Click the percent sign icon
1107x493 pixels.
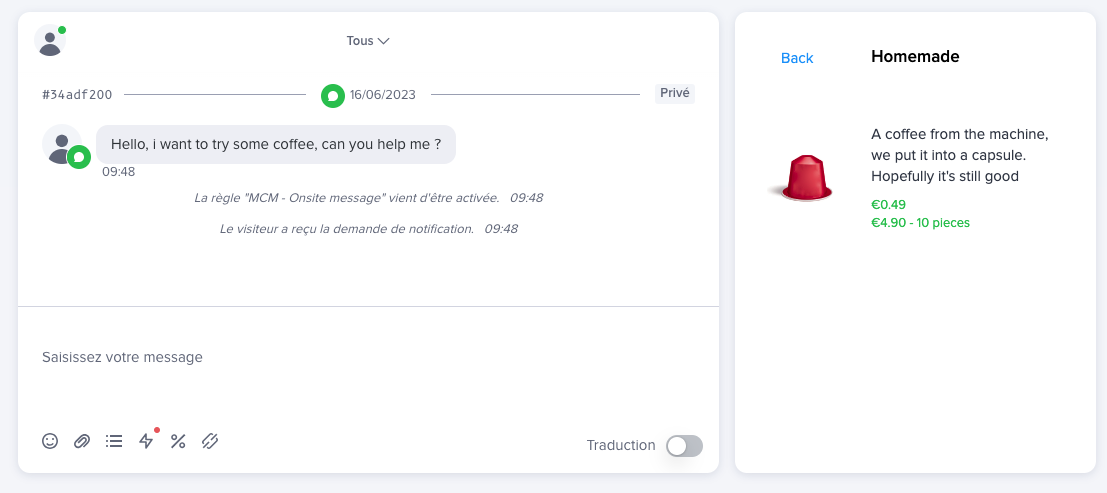[178, 441]
